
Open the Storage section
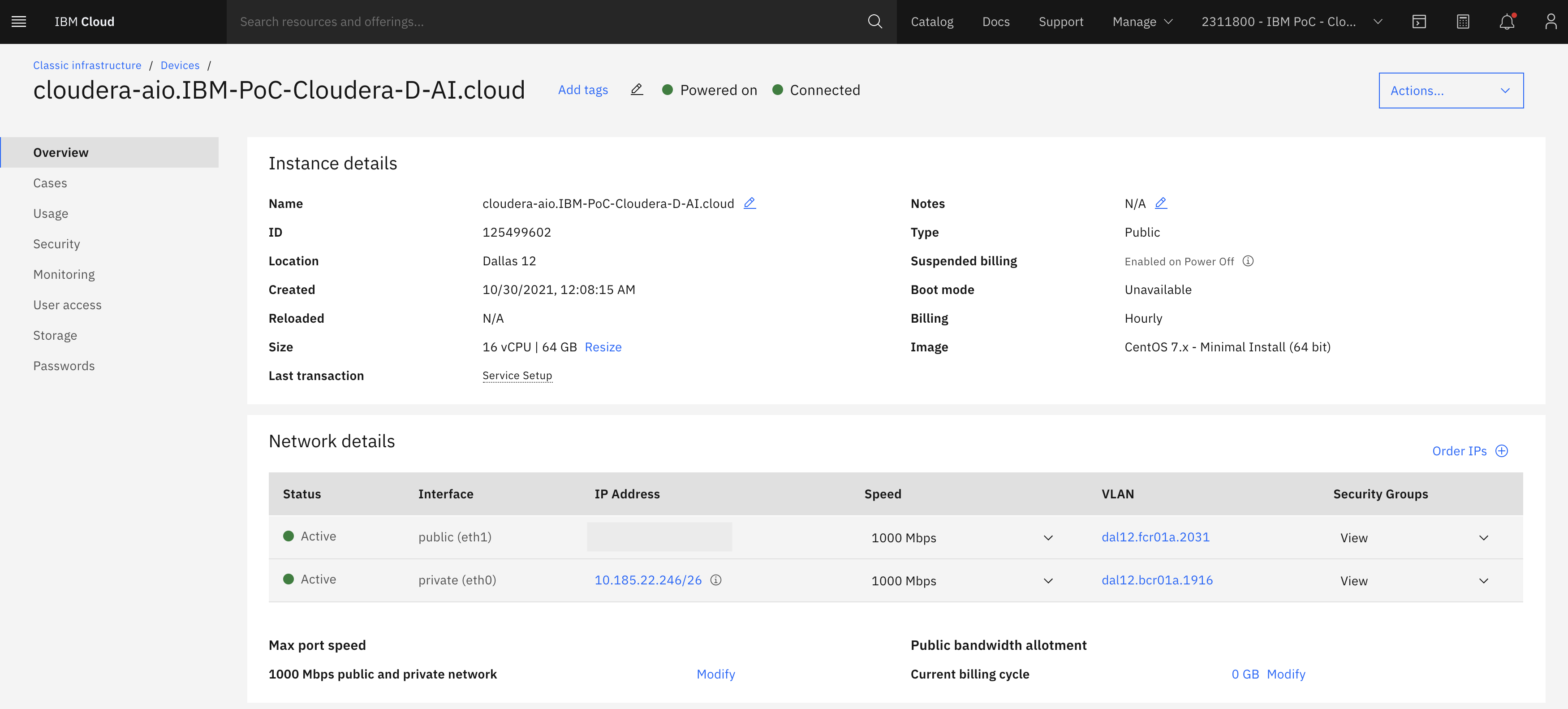click(55, 336)
